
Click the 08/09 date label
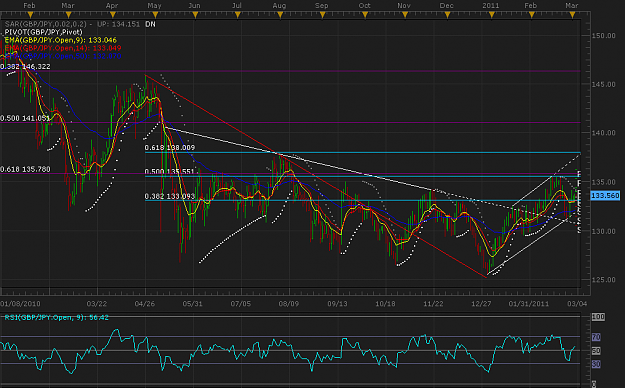(x=289, y=304)
